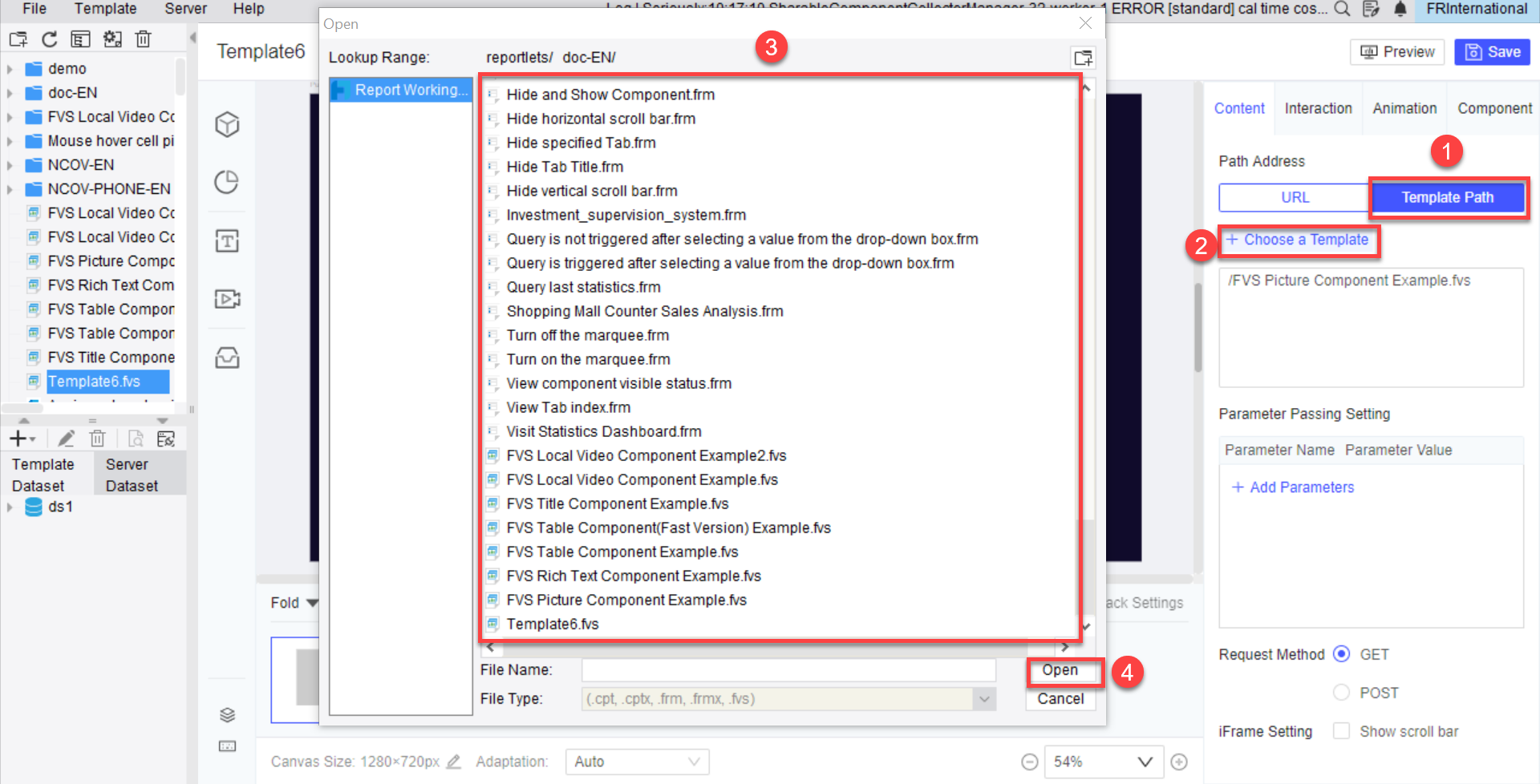The width and height of the screenshot is (1540, 784).
Task: Click the Open button in the dialog
Action: click(1060, 670)
